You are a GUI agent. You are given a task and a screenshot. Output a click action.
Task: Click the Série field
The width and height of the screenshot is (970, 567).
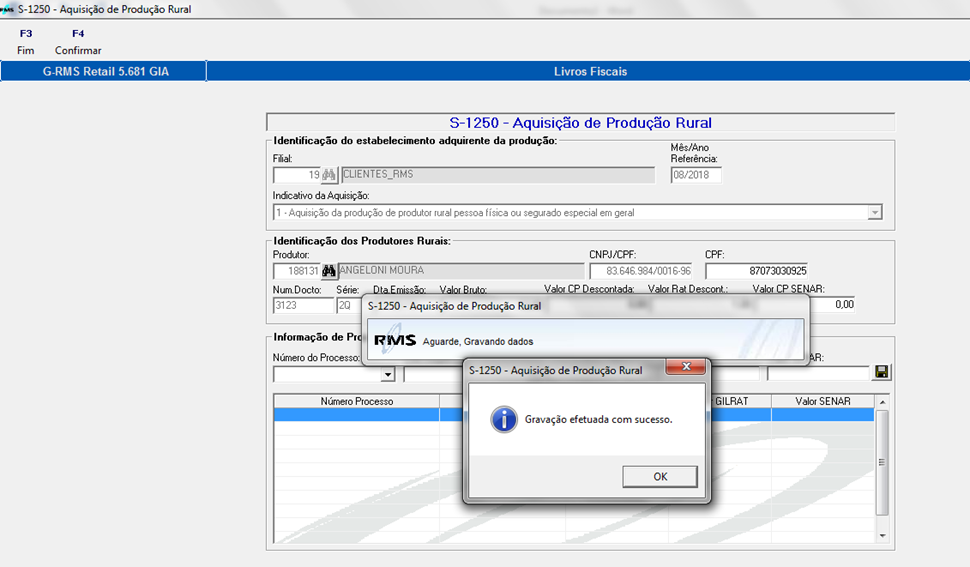click(x=348, y=305)
